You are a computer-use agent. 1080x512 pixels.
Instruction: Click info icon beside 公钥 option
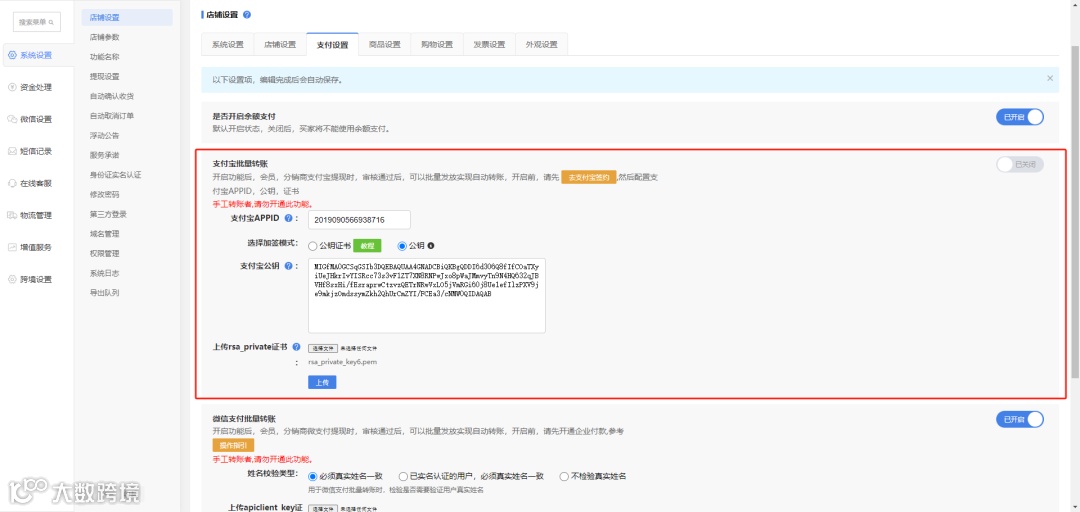431,245
